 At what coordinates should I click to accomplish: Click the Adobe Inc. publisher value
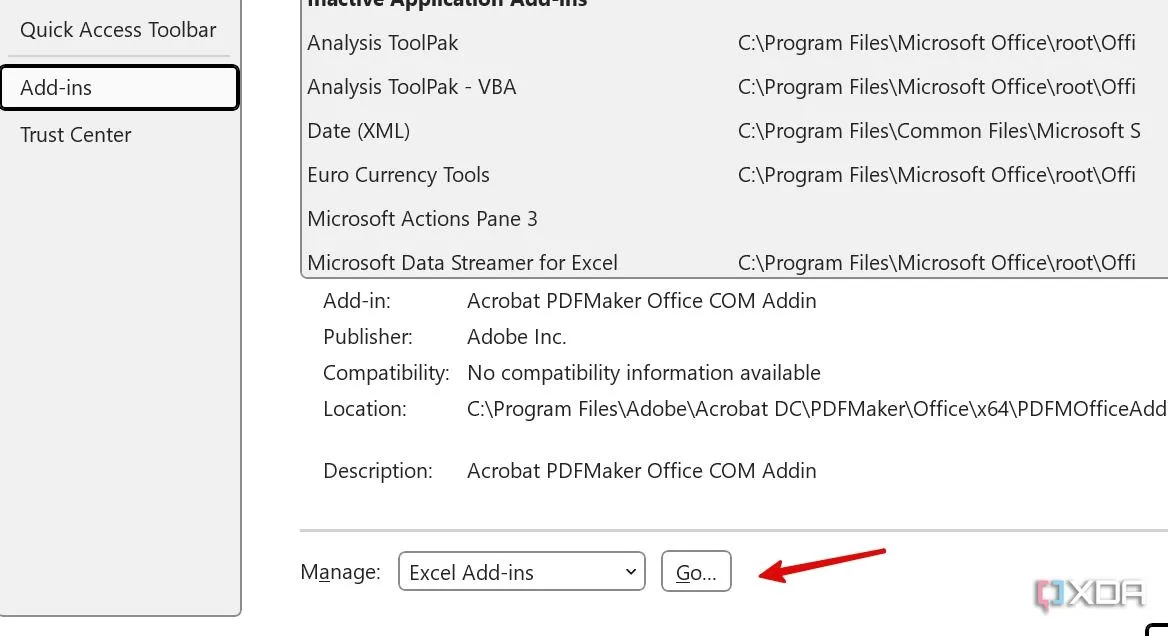click(x=516, y=337)
